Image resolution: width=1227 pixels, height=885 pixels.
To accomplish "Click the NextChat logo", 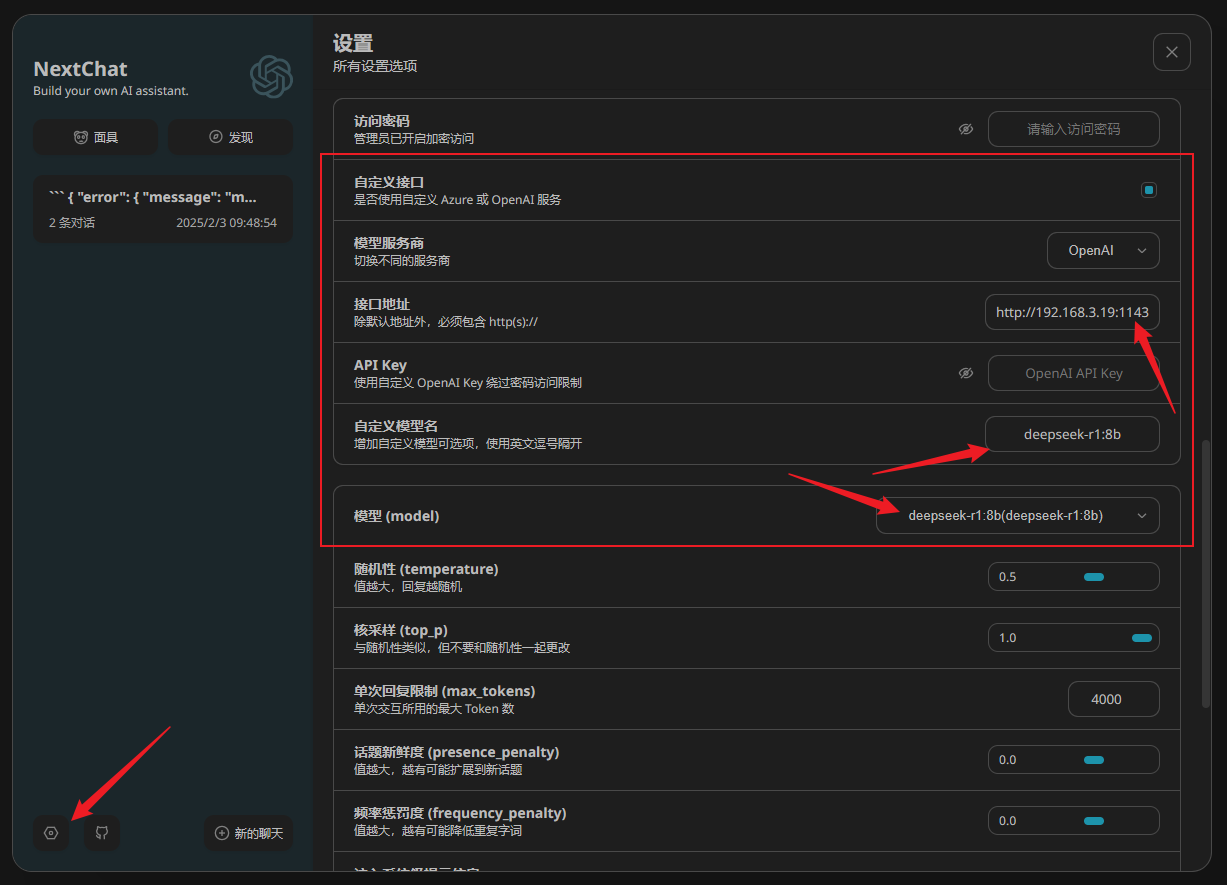I will pyautogui.click(x=271, y=77).
